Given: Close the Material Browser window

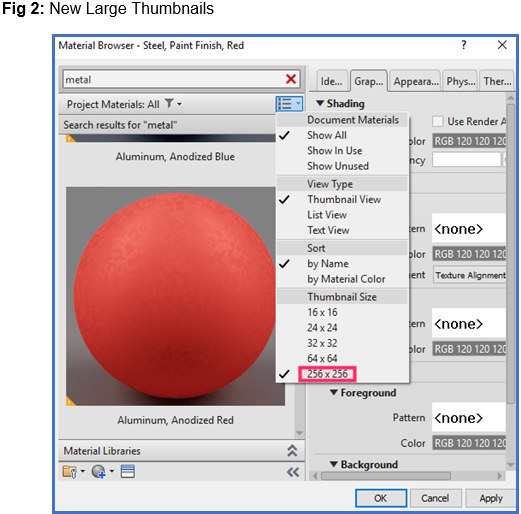Looking at the screenshot, I should pyautogui.click(x=502, y=45).
